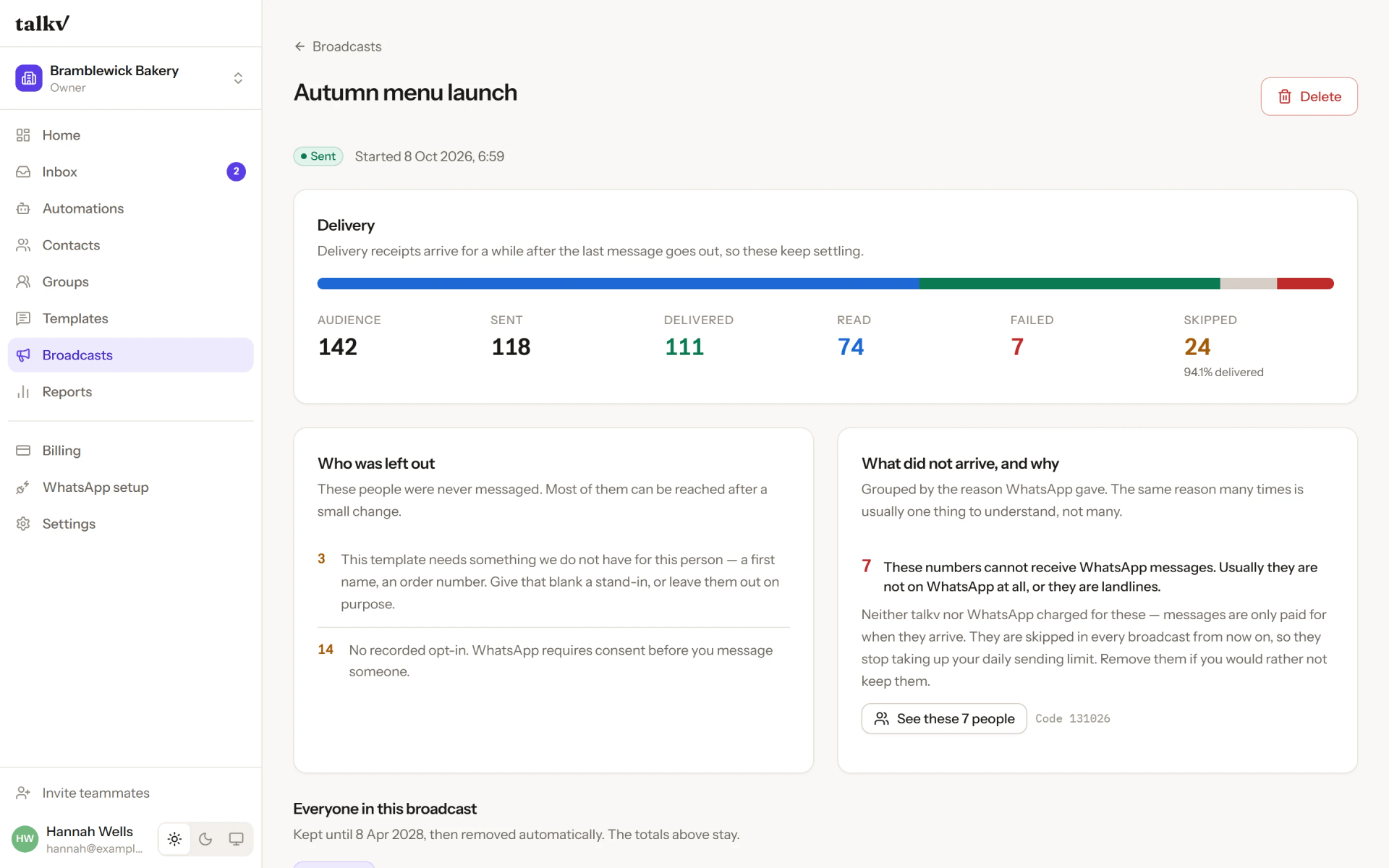1389x868 pixels.
Task: Click the Skipped count 24
Action: [1197, 347]
